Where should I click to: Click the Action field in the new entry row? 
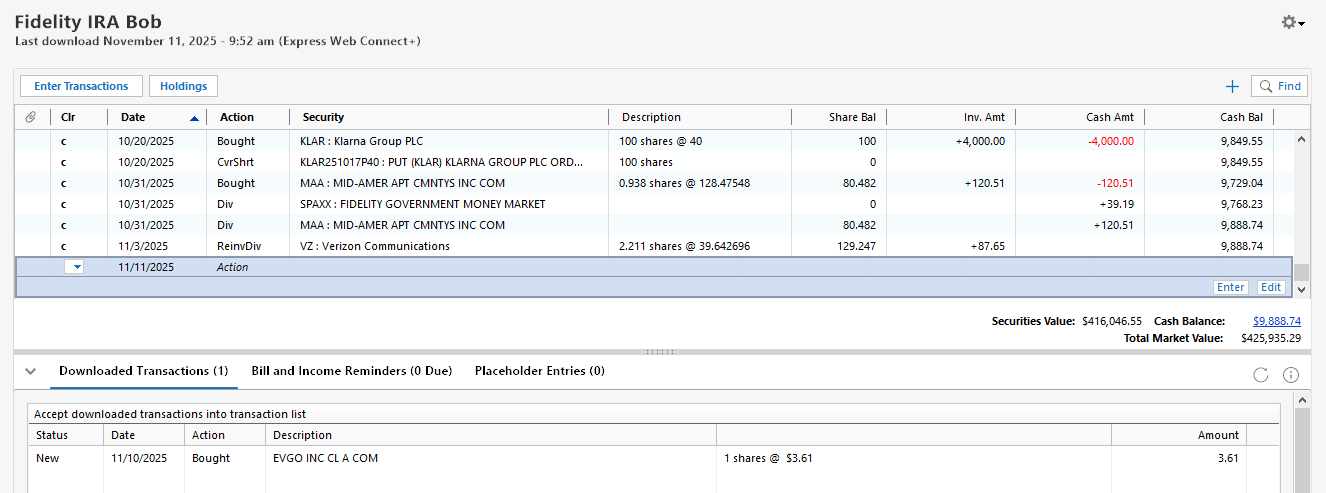[x=249, y=267]
